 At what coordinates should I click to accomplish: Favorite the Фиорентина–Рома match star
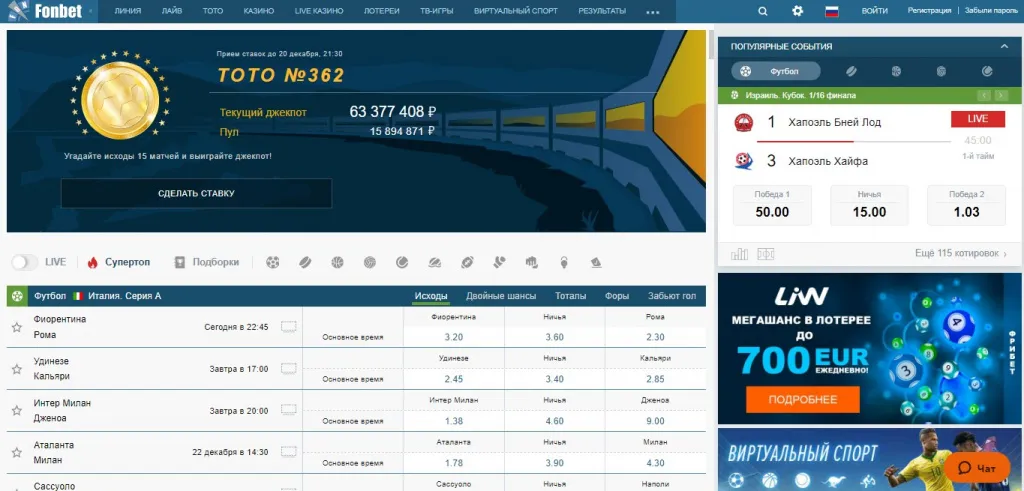(16, 327)
